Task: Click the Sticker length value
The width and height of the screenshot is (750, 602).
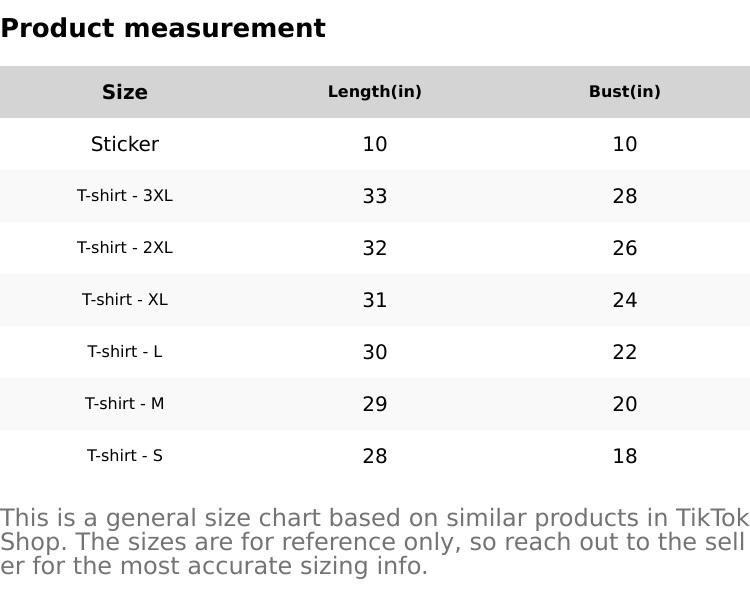Action: tap(375, 144)
